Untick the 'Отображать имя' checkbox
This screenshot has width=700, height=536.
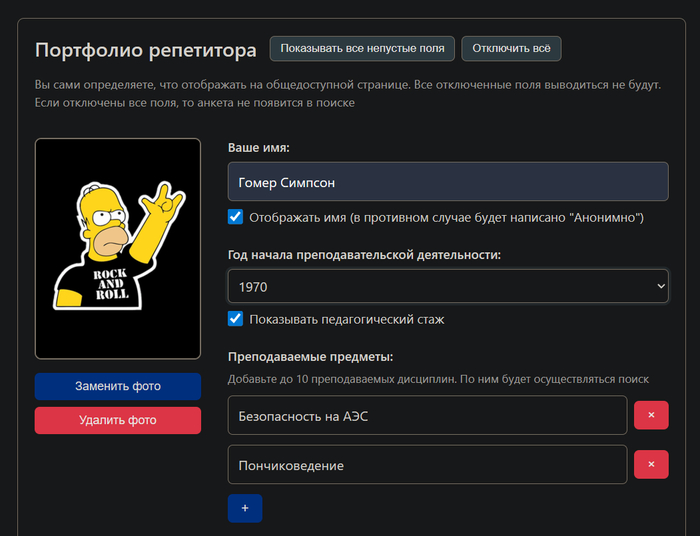tap(236, 217)
